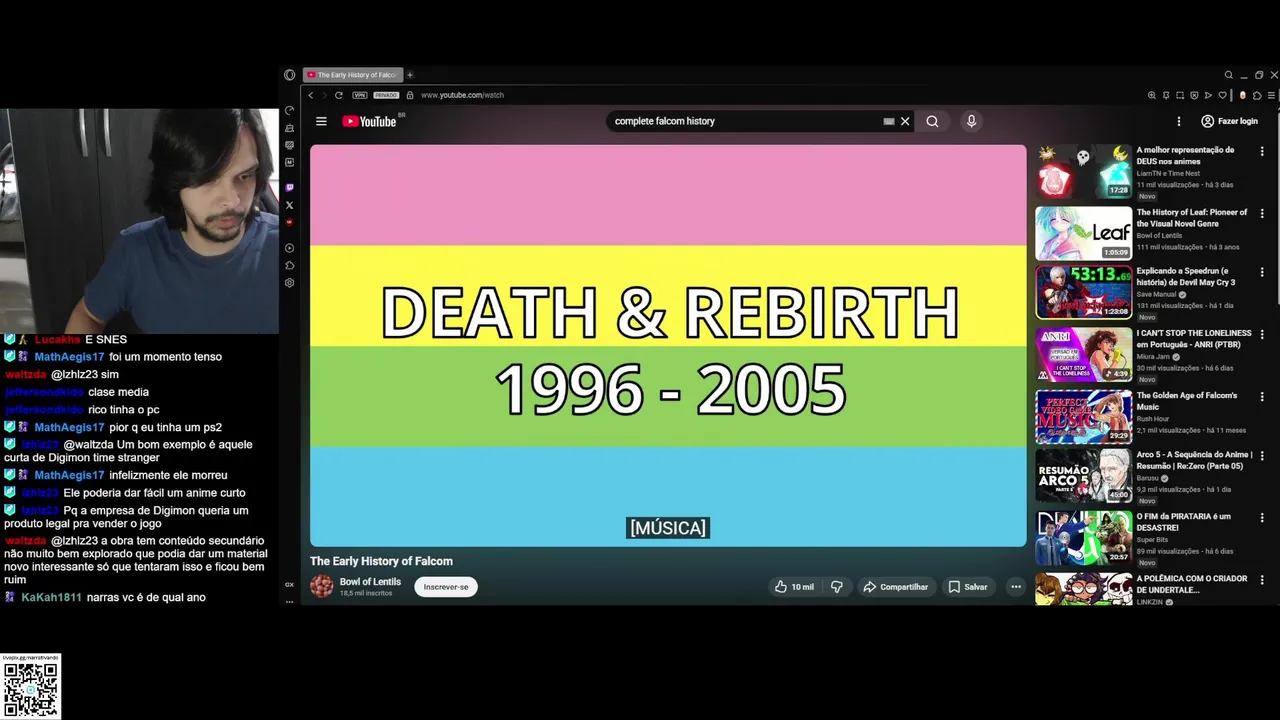Viewport: 1280px width, 720px height.
Task: Open the Bowl of Lentils channel avatar
Action: (x=322, y=586)
